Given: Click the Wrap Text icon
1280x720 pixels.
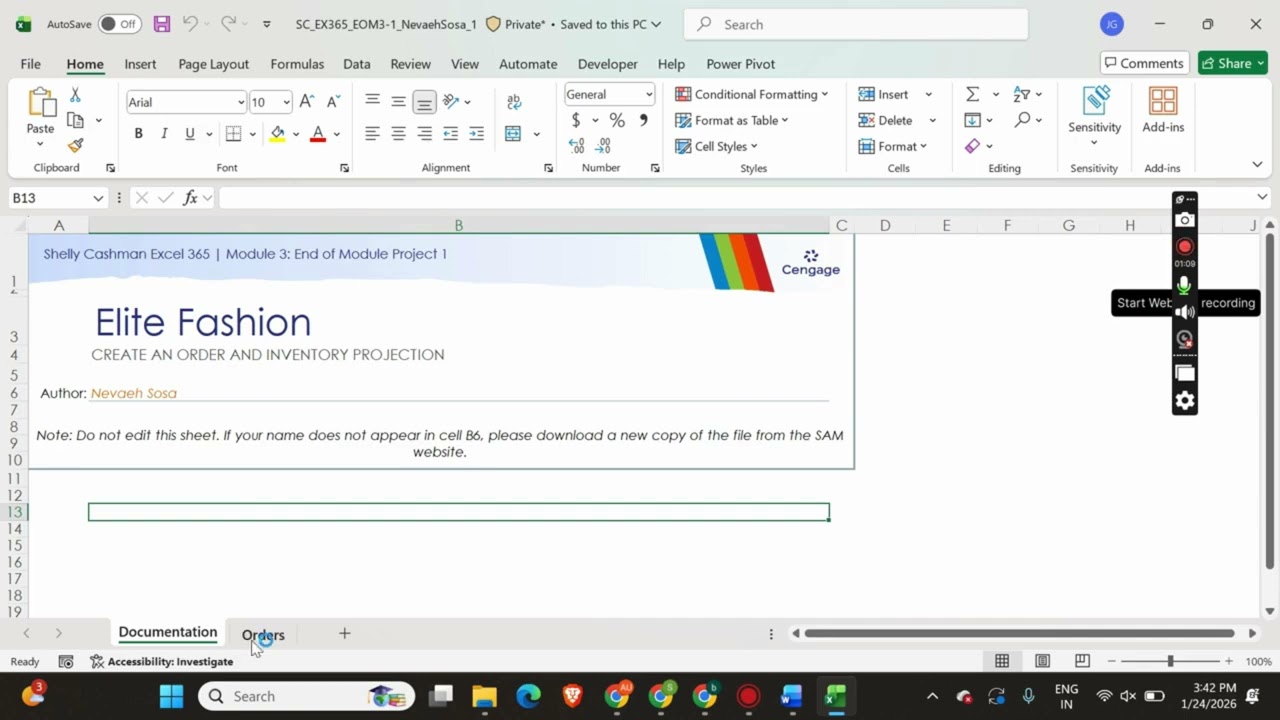Looking at the screenshot, I should [x=514, y=101].
